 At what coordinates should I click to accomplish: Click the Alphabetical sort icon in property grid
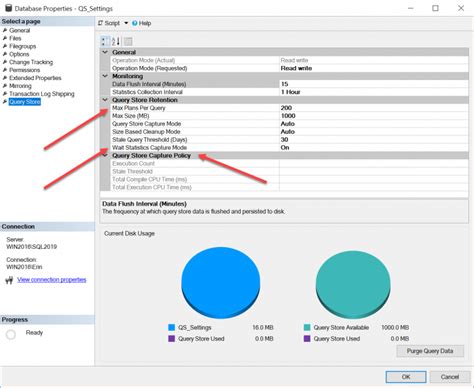(116, 41)
